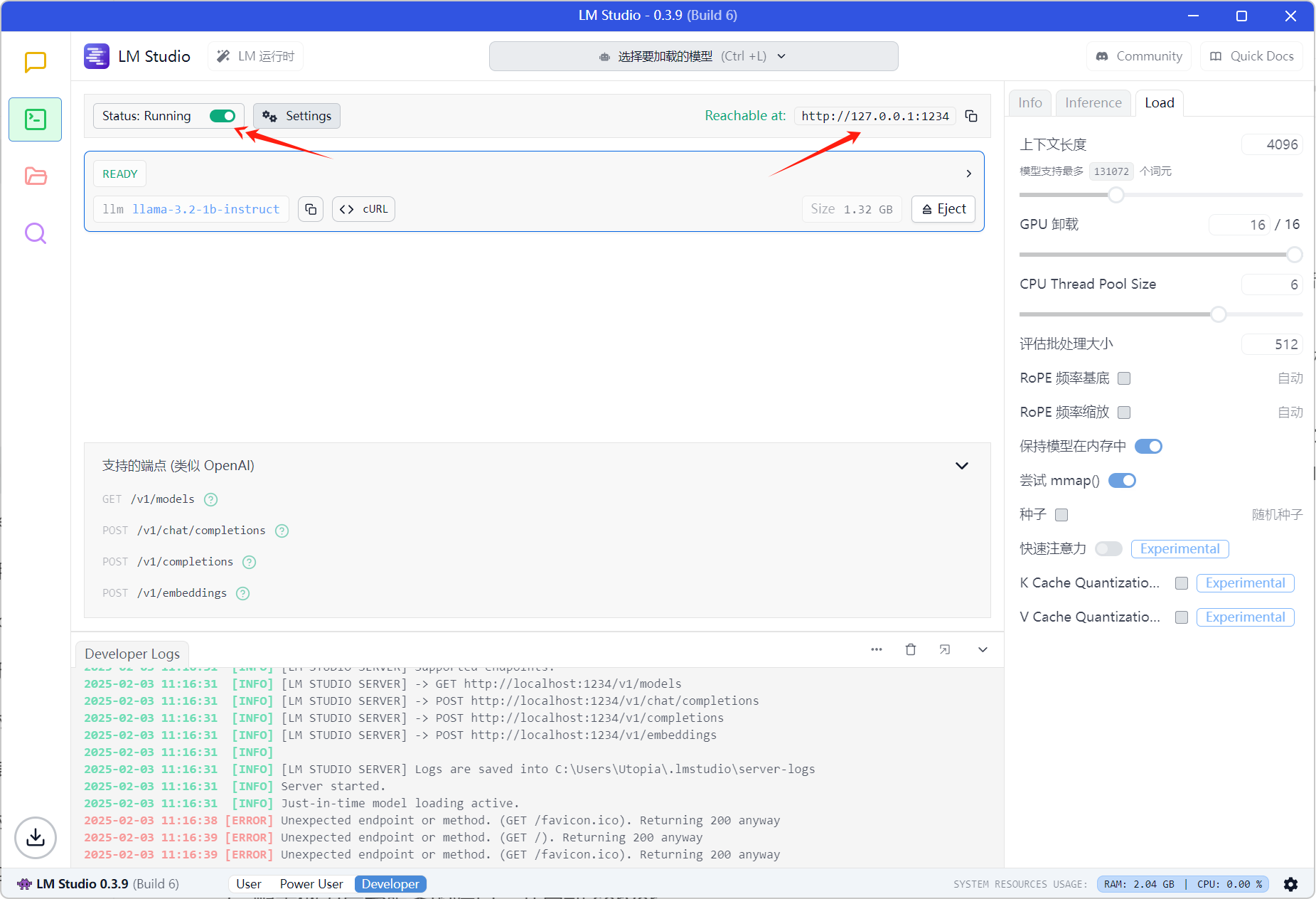Open server Settings button
Screen dimensions: 1316x899
click(x=297, y=116)
